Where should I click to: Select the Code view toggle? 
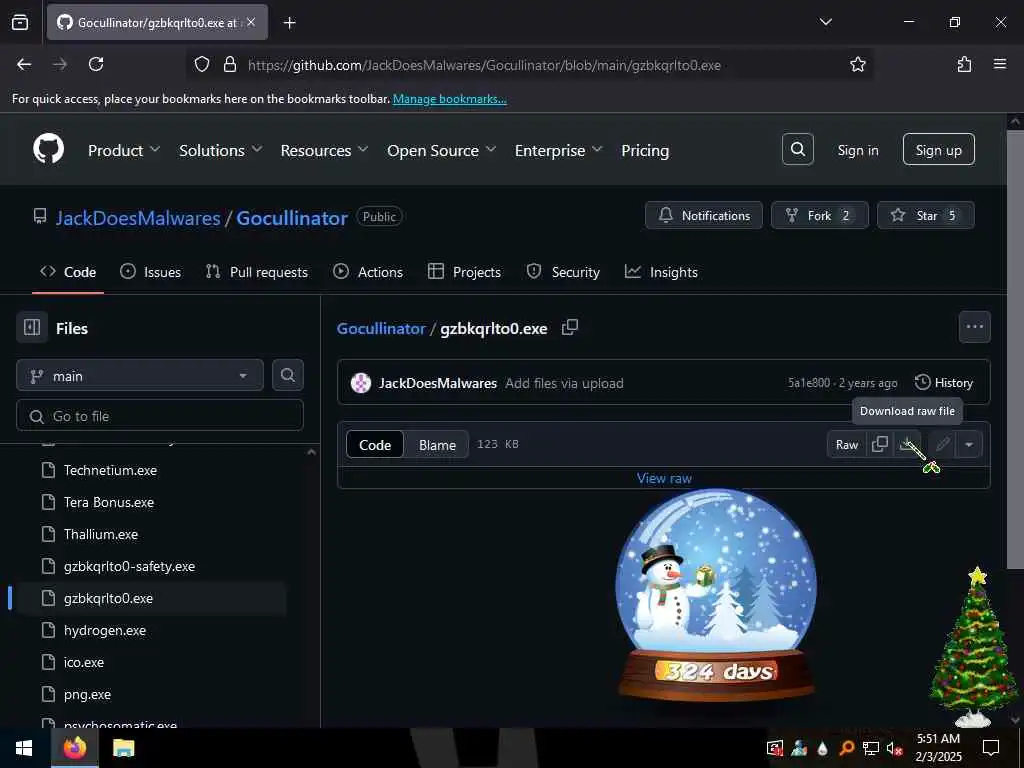(375, 445)
